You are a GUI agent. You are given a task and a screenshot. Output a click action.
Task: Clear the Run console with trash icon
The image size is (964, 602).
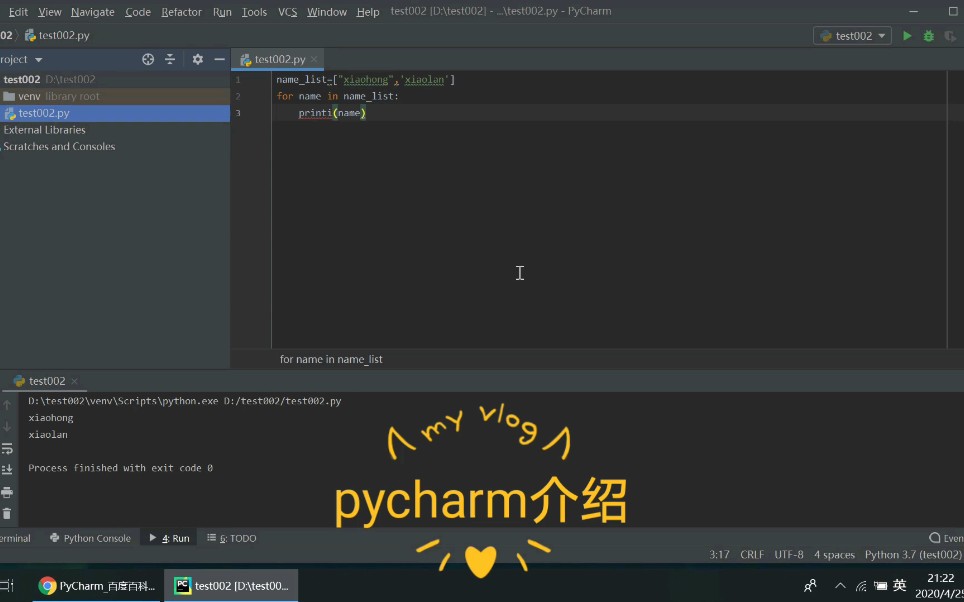point(8,513)
